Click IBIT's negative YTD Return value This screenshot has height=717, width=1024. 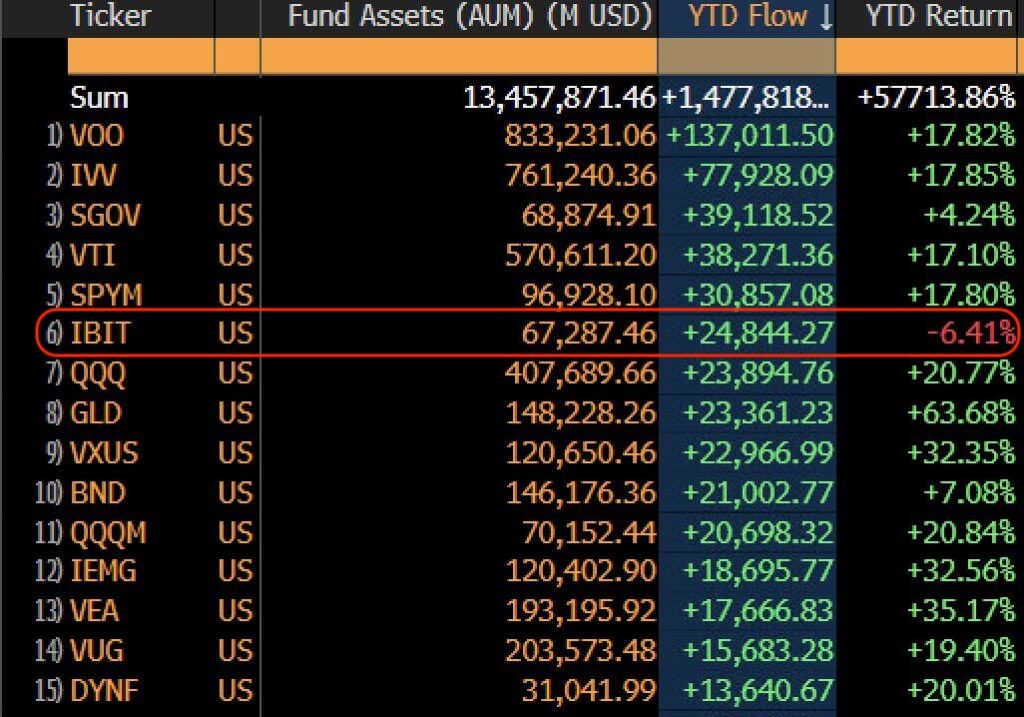[x=970, y=333]
